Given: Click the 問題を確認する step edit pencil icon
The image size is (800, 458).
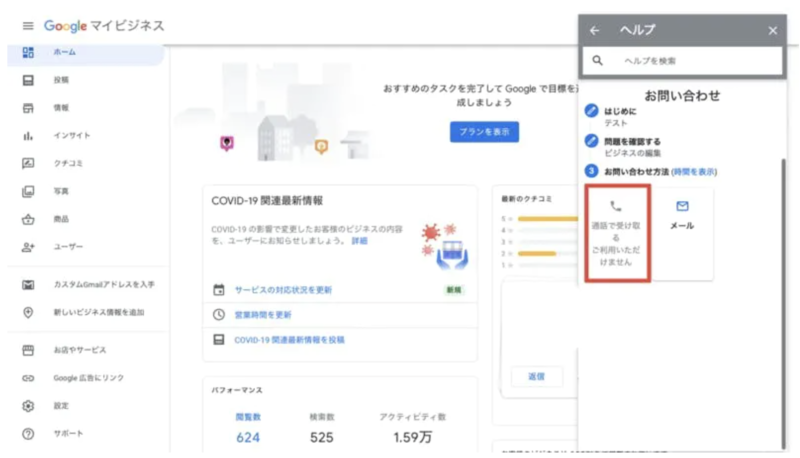Looking at the screenshot, I should (x=591, y=141).
